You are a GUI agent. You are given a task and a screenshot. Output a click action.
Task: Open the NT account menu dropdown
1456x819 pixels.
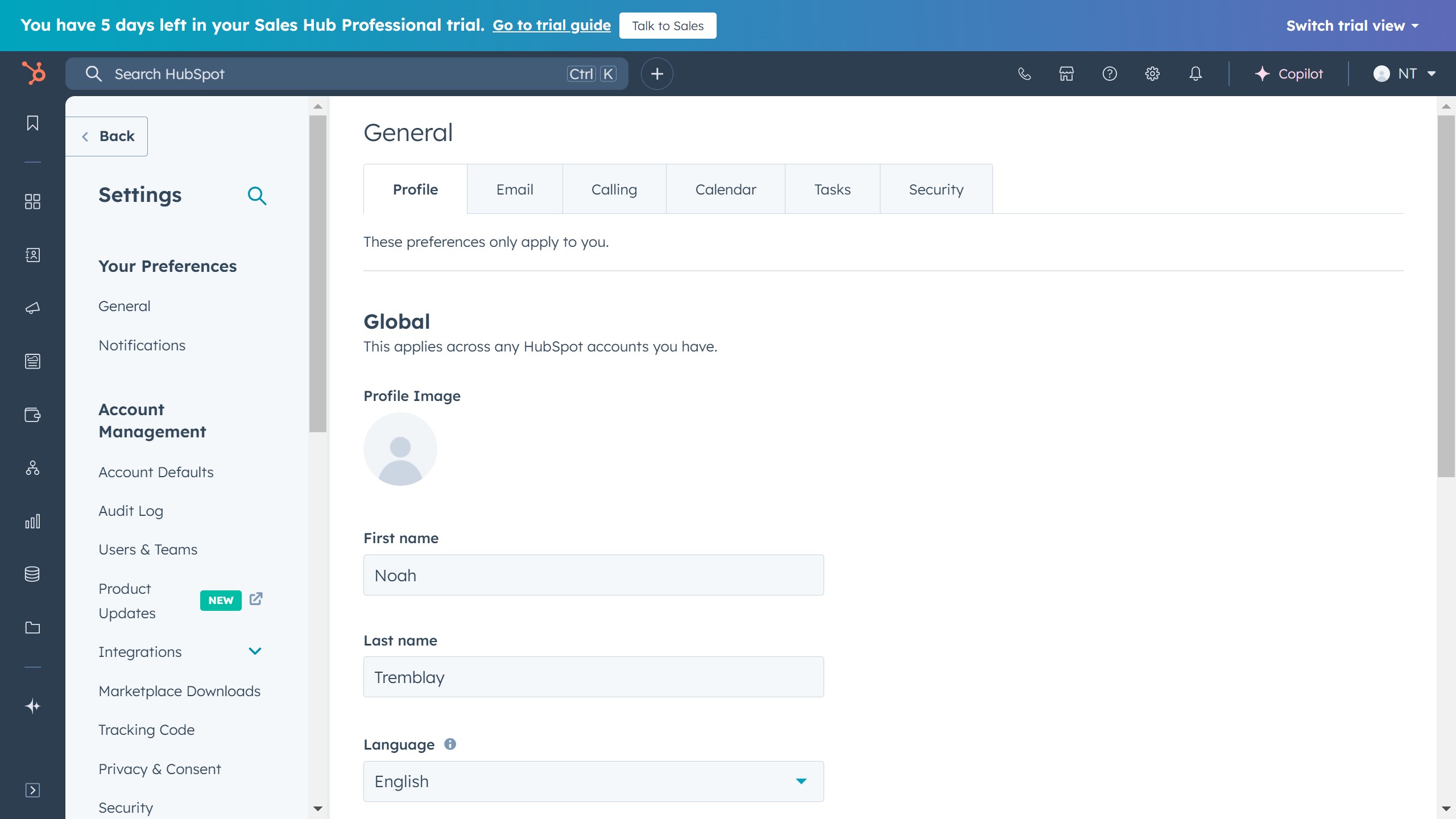pyautogui.click(x=1405, y=74)
